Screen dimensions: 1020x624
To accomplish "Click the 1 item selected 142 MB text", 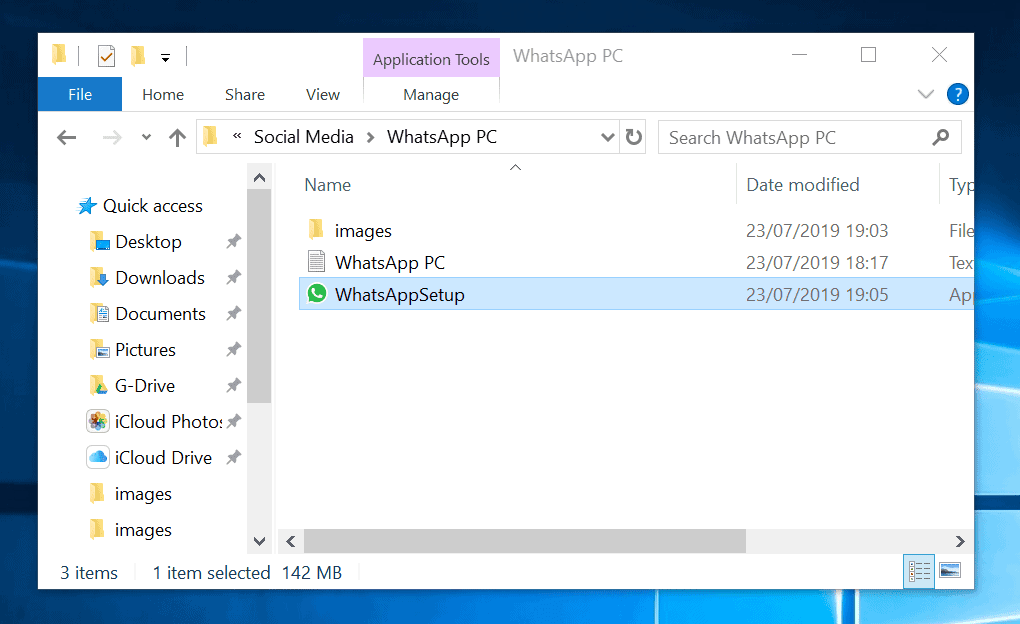I will (x=247, y=573).
